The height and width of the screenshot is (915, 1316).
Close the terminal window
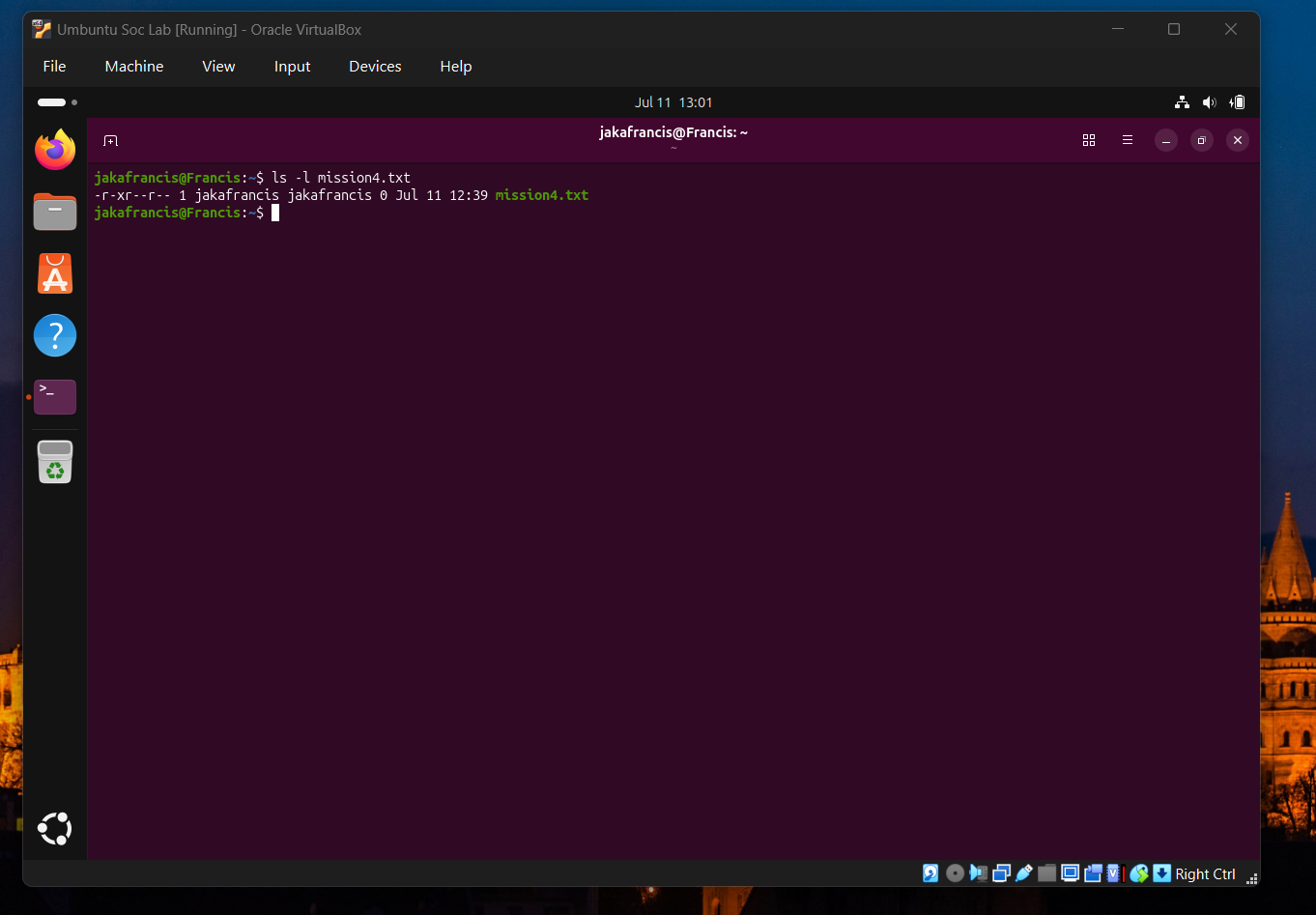(1238, 141)
